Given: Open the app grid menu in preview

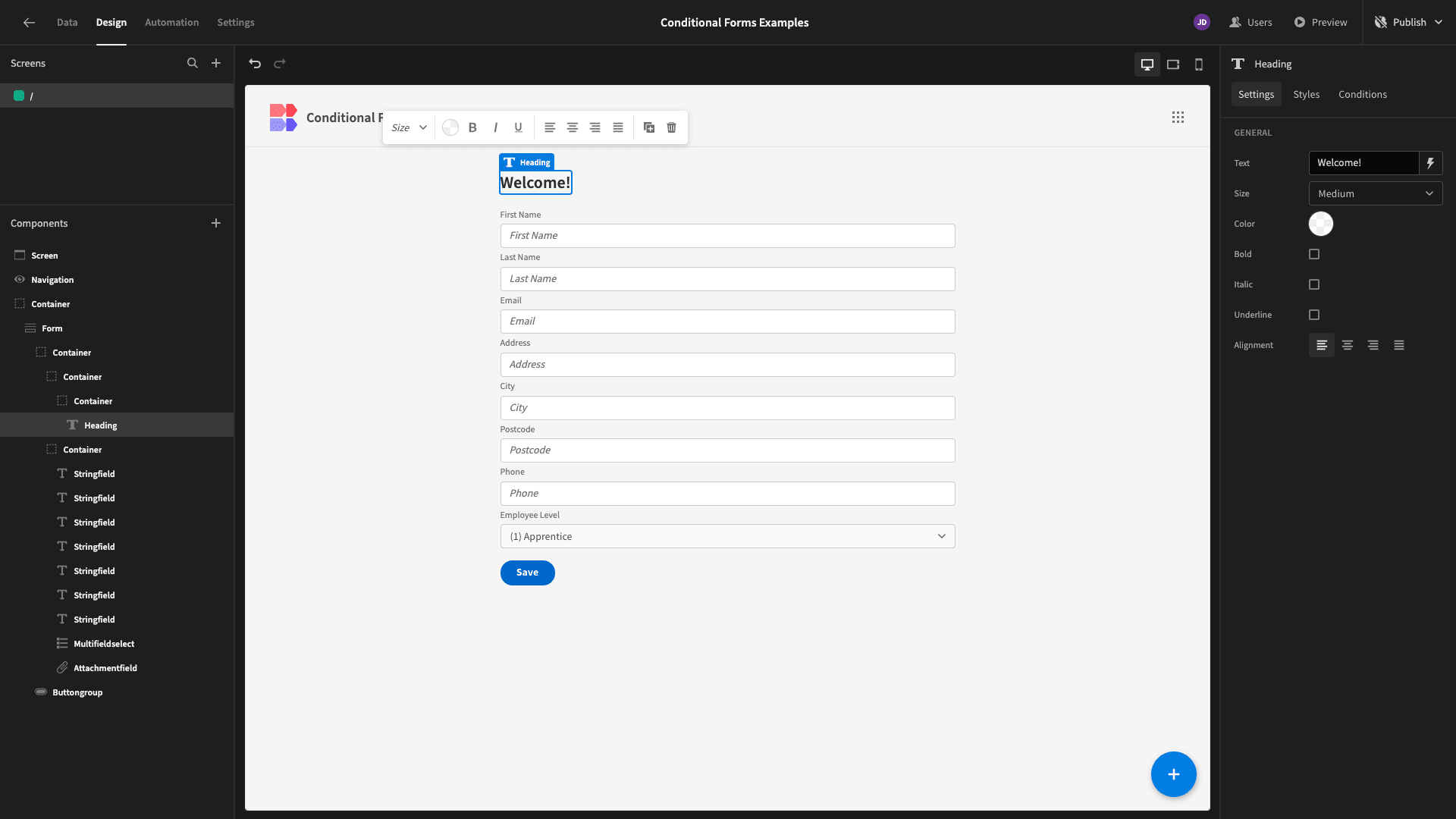Looking at the screenshot, I should (x=1178, y=118).
